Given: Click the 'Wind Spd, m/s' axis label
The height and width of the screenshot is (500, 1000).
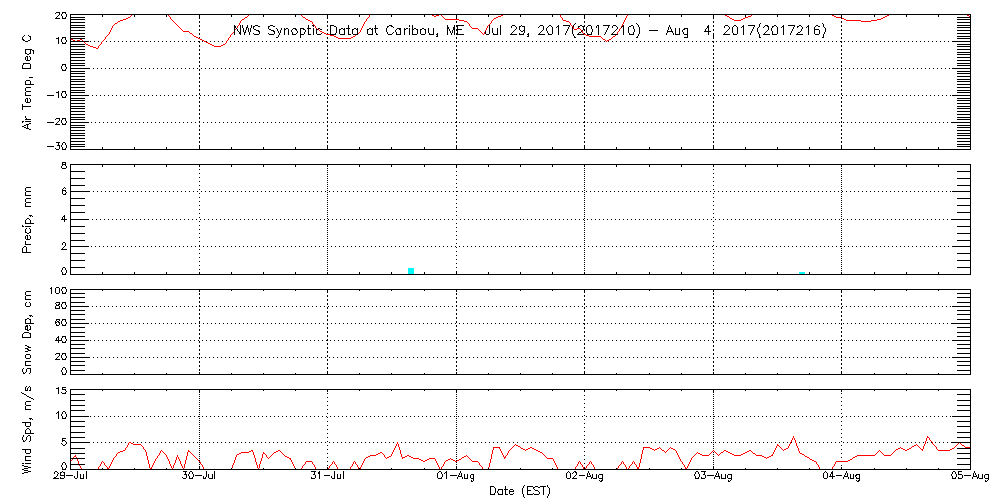Looking at the screenshot, I should [28, 429].
